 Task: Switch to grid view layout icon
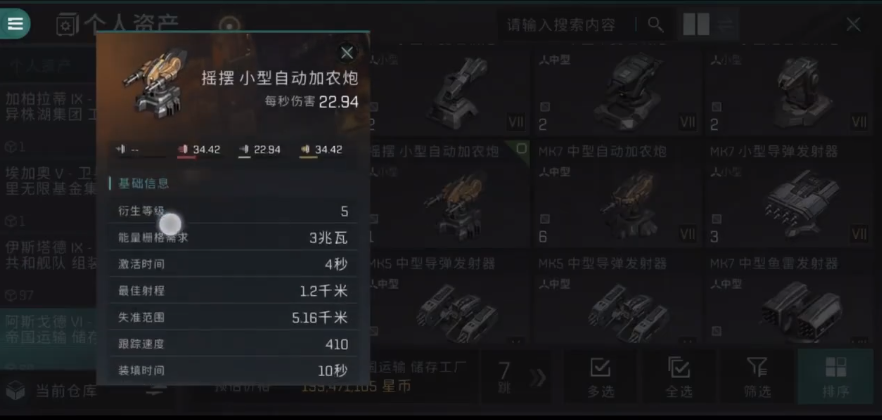[696, 24]
